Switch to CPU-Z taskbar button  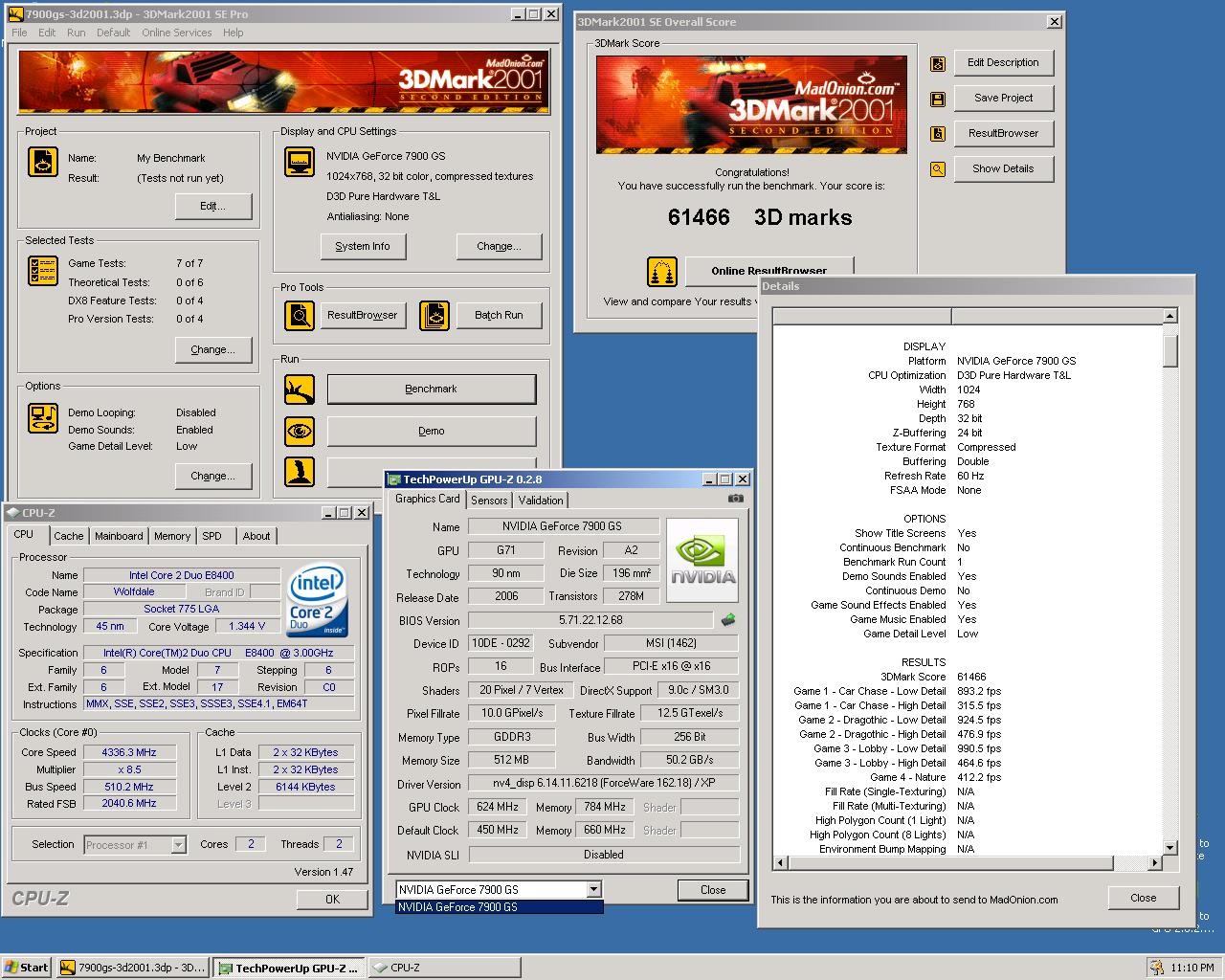coord(445,968)
